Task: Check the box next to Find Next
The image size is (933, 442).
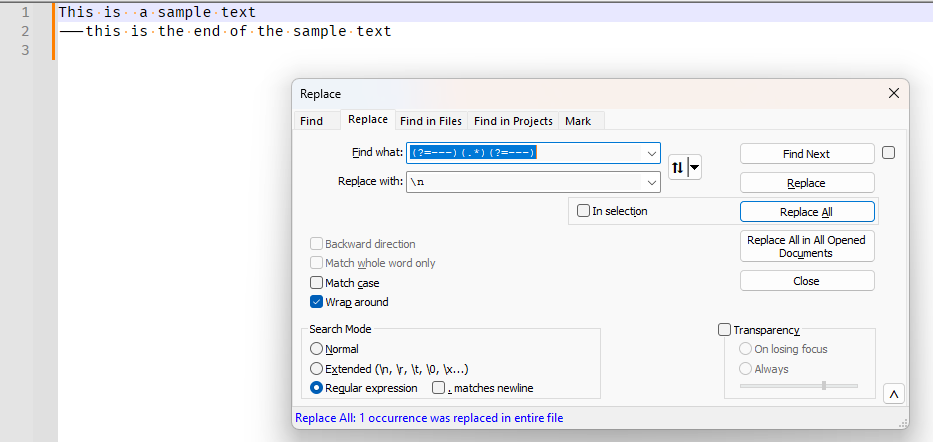Action: pos(888,153)
